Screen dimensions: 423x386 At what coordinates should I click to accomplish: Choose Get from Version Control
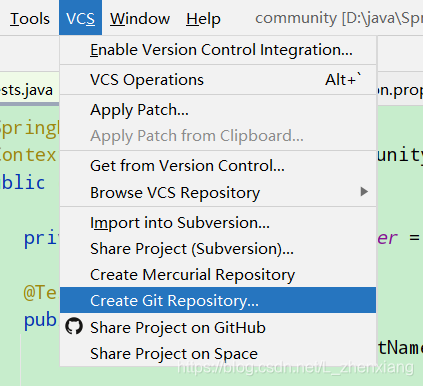coord(218,166)
